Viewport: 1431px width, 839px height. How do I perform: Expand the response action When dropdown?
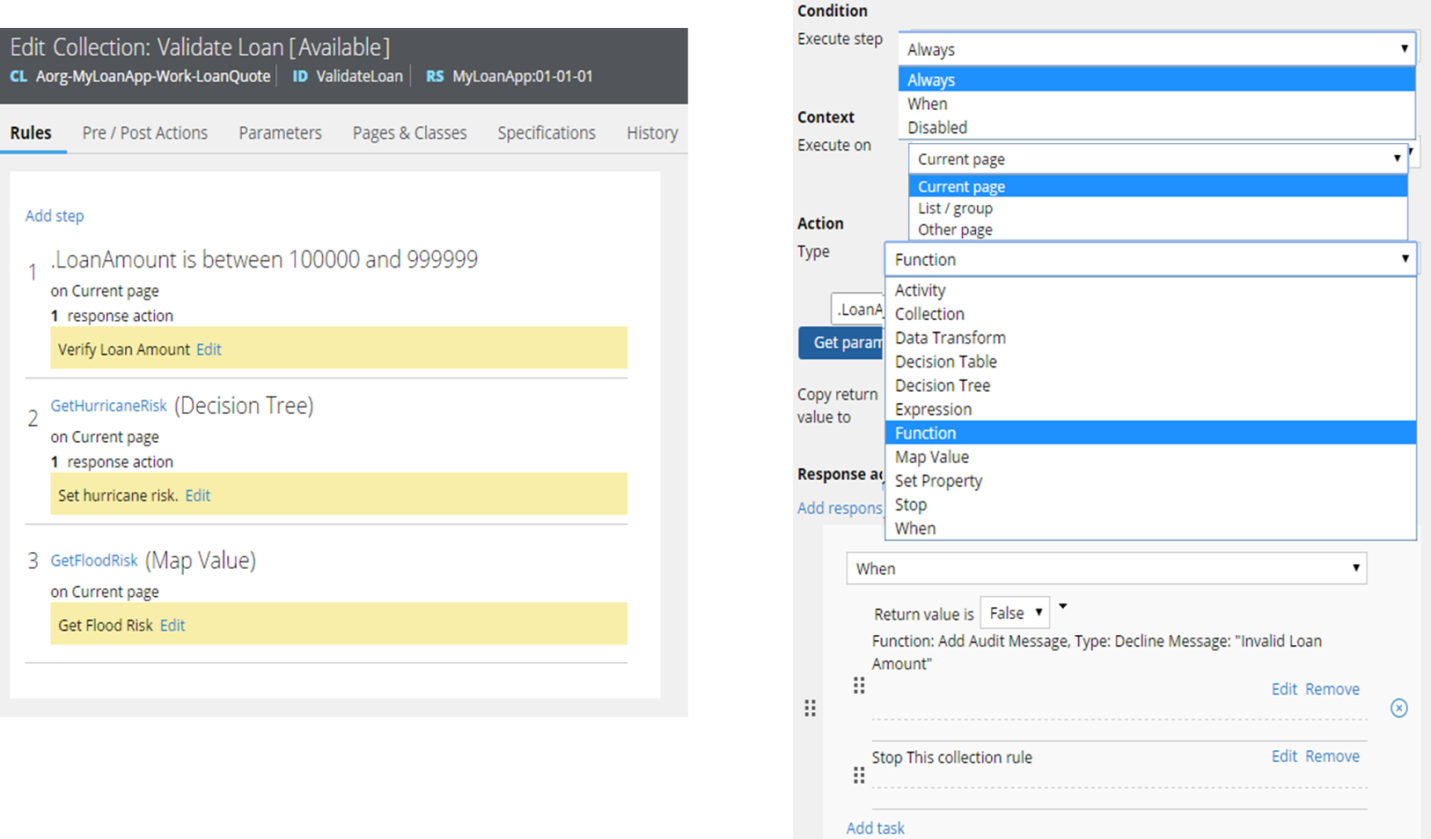[x=1105, y=568]
